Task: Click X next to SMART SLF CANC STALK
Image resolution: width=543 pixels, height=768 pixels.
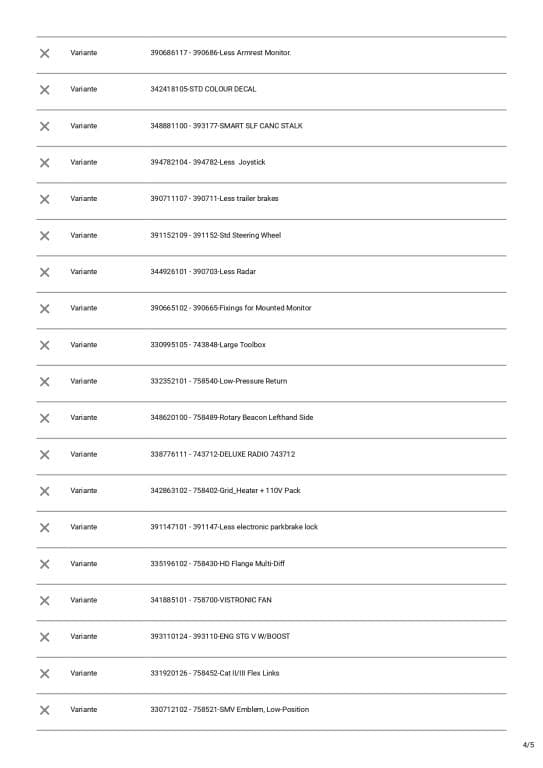Action: tap(45, 126)
